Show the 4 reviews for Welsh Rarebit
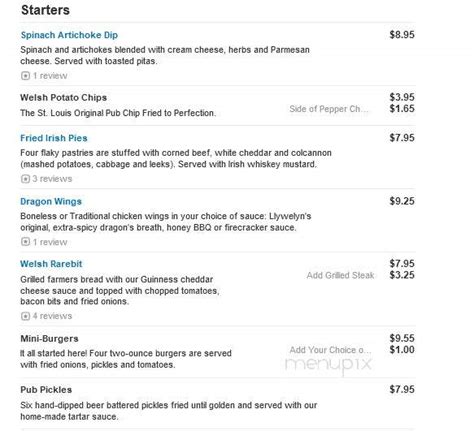The image size is (474, 431). point(52,316)
